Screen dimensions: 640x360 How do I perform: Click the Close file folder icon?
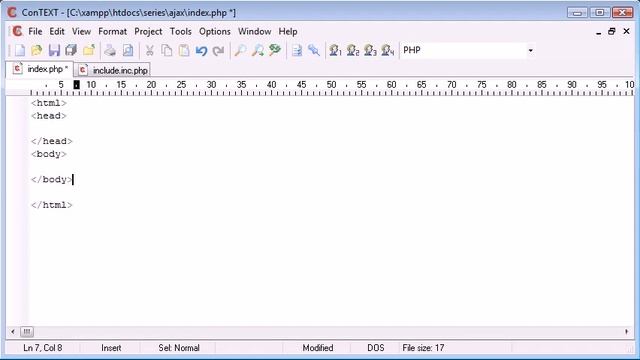click(x=89, y=51)
